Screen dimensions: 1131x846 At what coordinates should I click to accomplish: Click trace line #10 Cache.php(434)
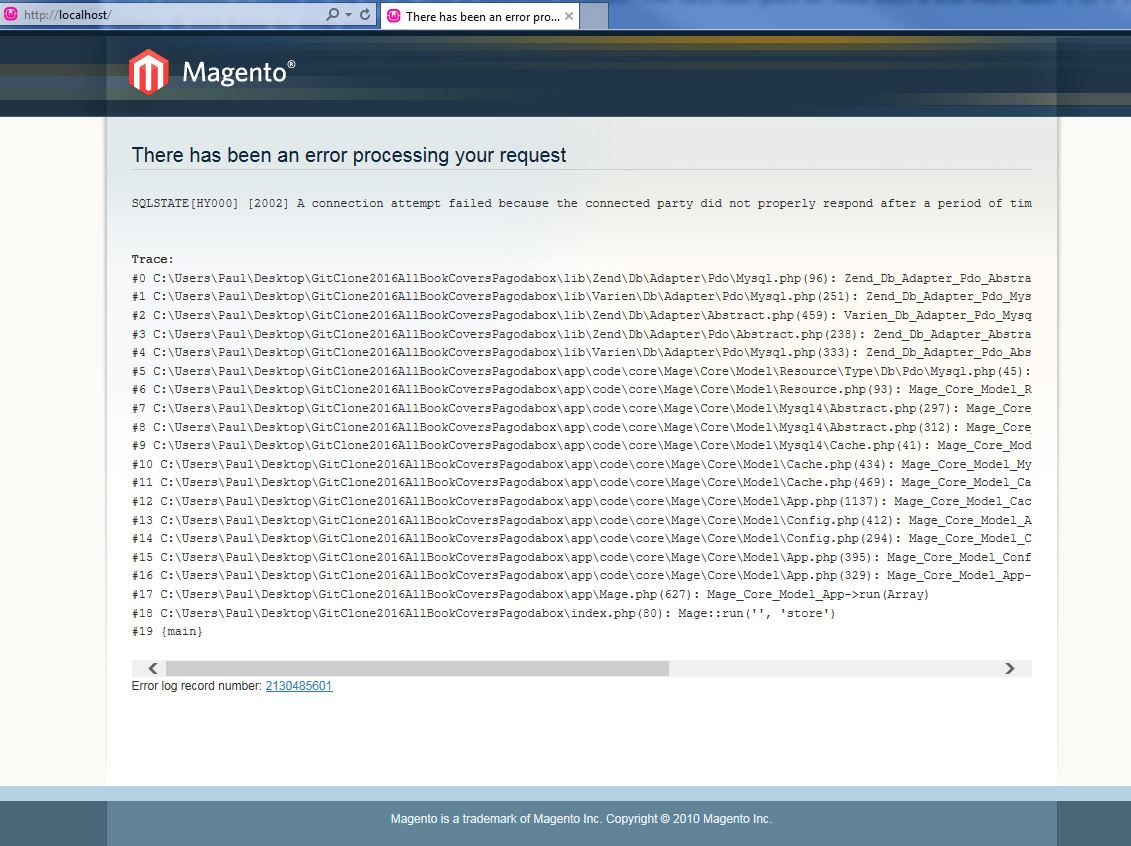(x=581, y=464)
